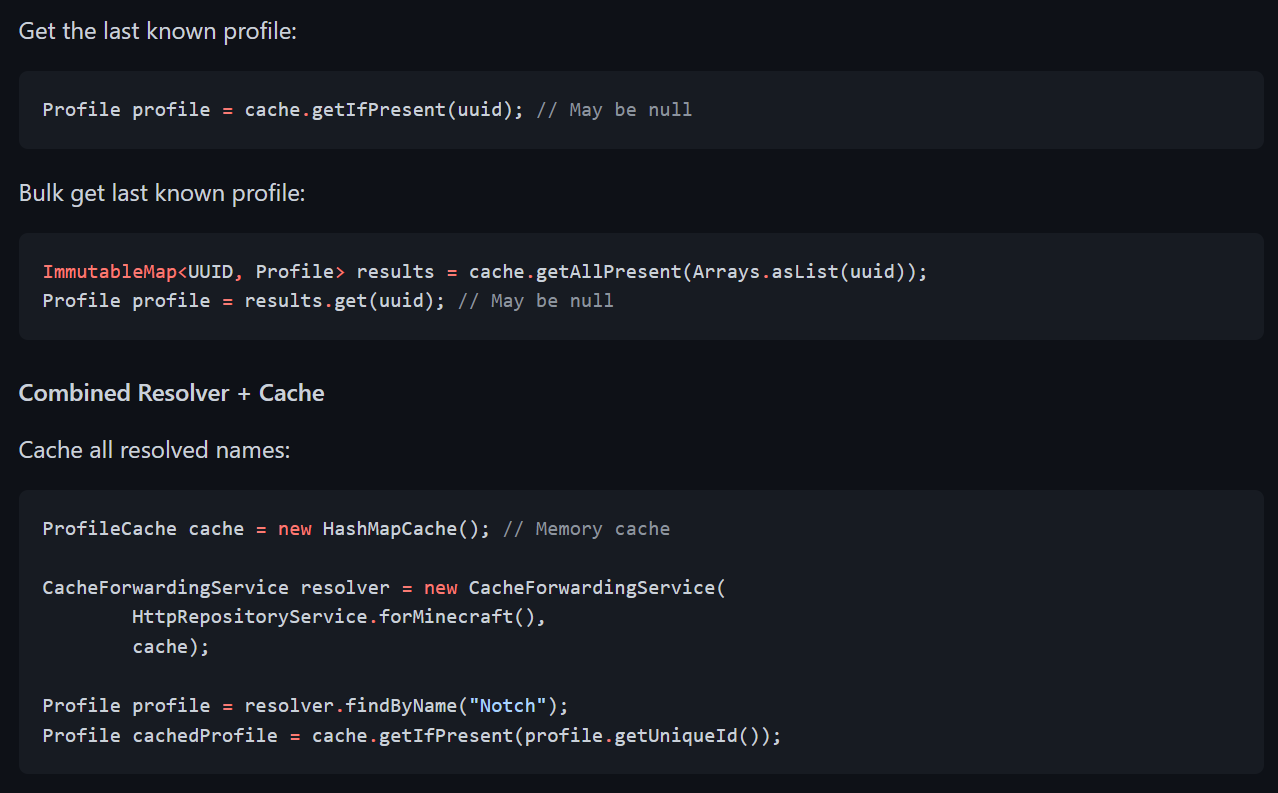The width and height of the screenshot is (1278, 793).
Task: Click the text 'Get the last known profile:'
Action: [x=158, y=31]
